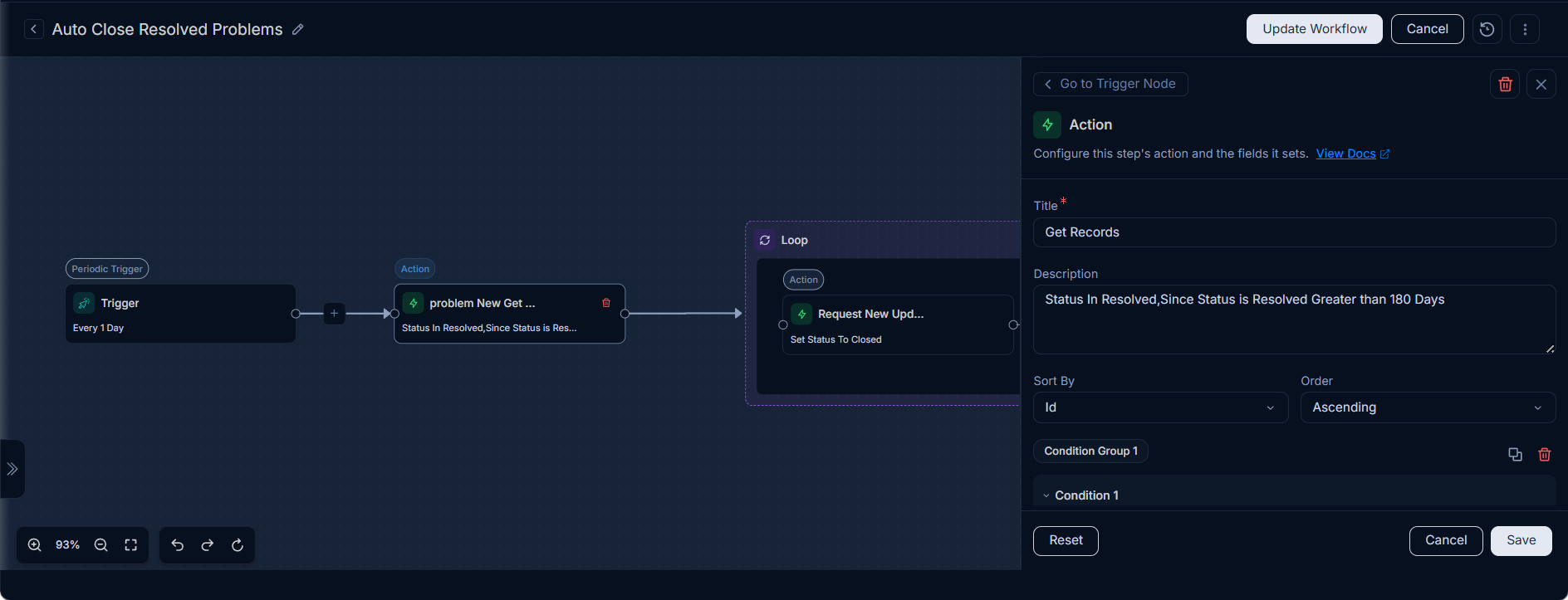This screenshot has height=600, width=1568.
Task: Edit the Title field Get Records
Action: click(1294, 232)
